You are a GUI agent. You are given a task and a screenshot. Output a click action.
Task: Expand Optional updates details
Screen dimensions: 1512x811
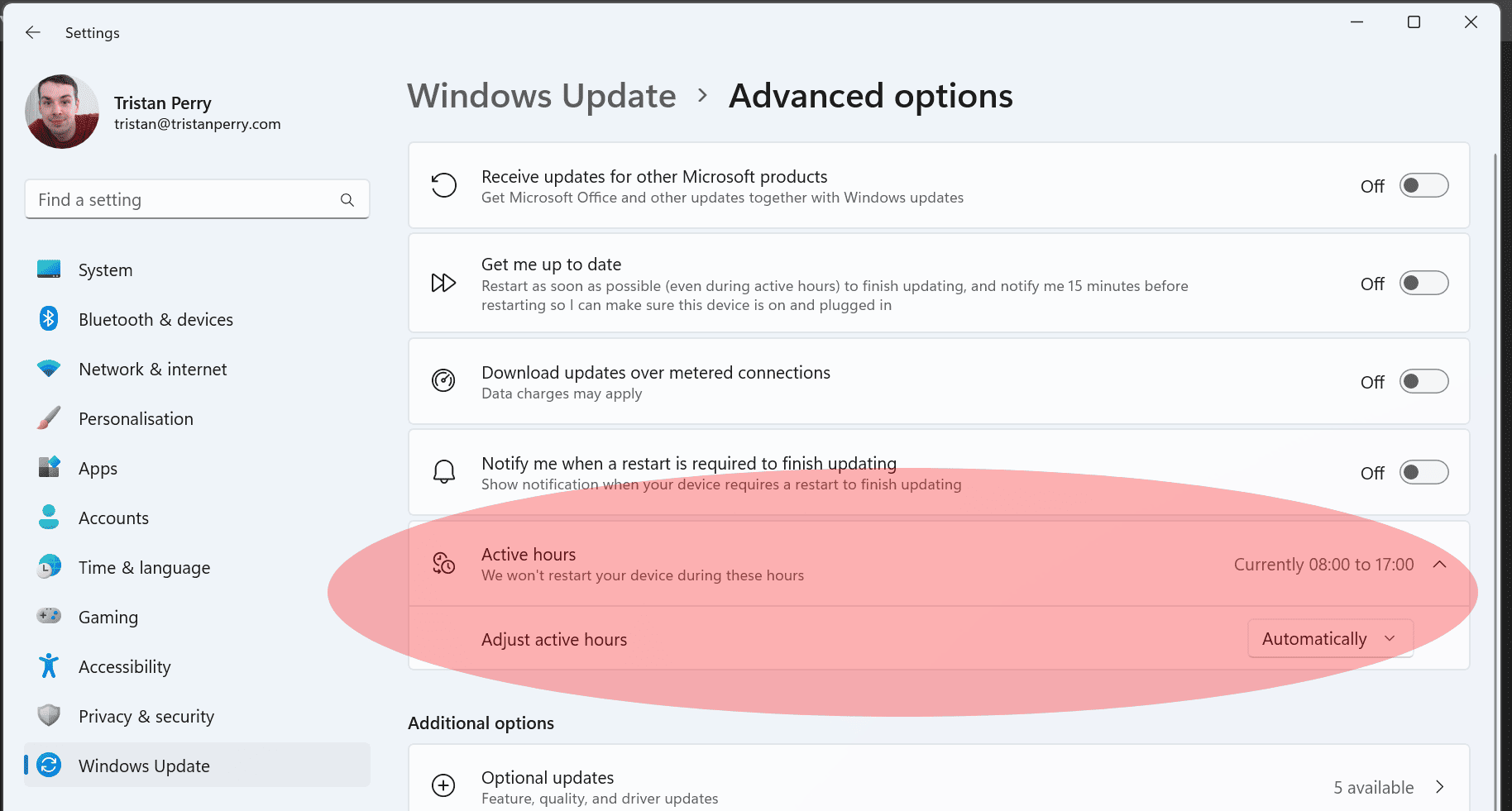click(1439, 786)
